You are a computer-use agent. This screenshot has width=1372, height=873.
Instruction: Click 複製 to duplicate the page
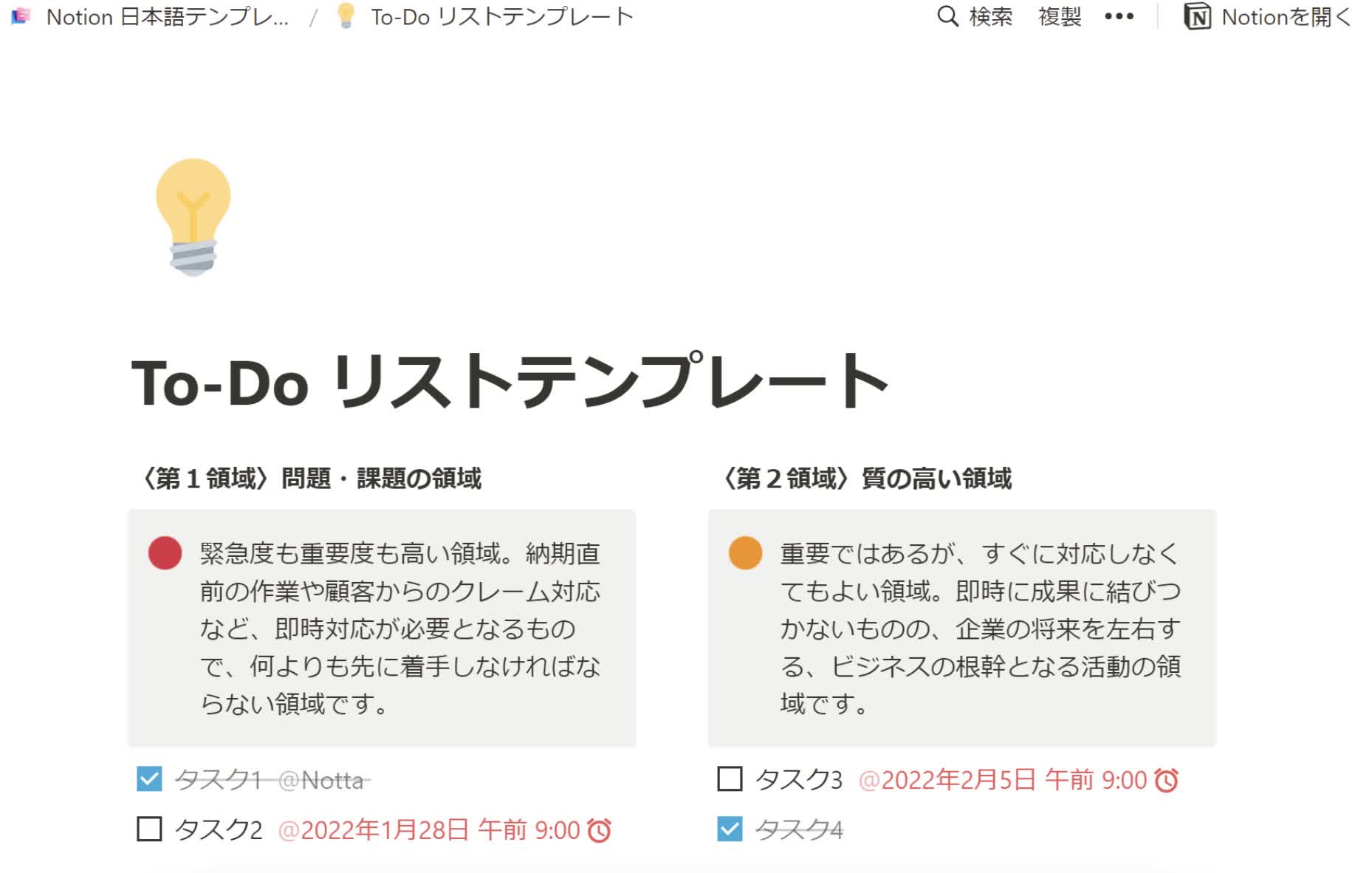point(1060,16)
